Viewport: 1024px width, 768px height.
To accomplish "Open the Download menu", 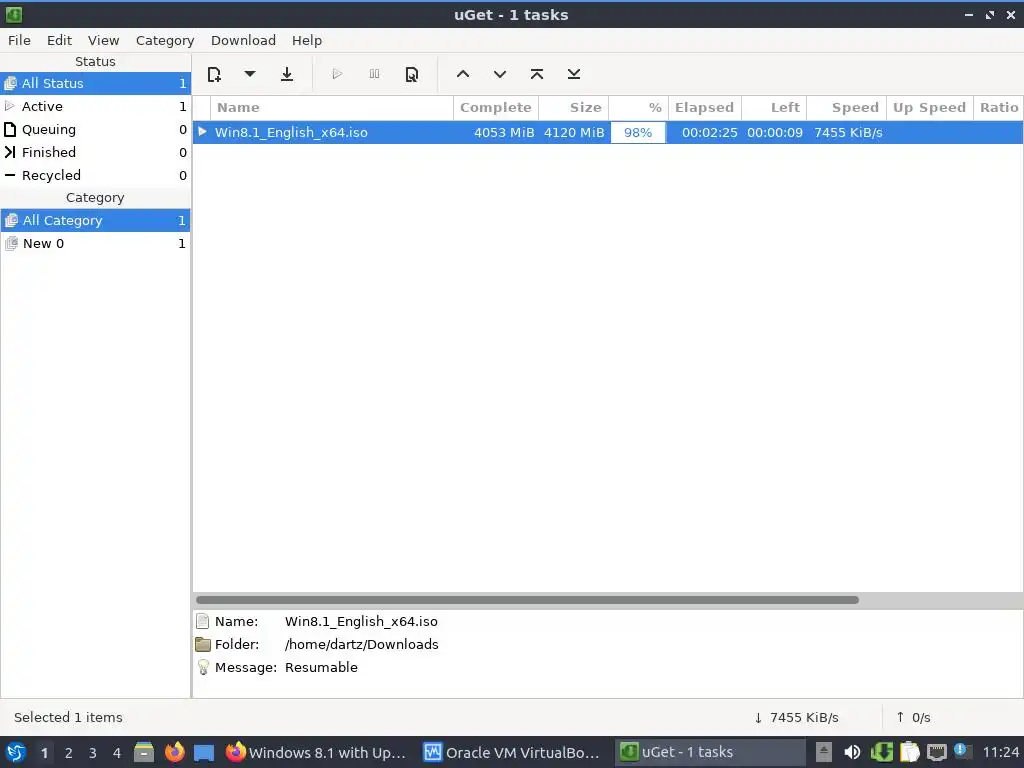I will click(x=243, y=40).
